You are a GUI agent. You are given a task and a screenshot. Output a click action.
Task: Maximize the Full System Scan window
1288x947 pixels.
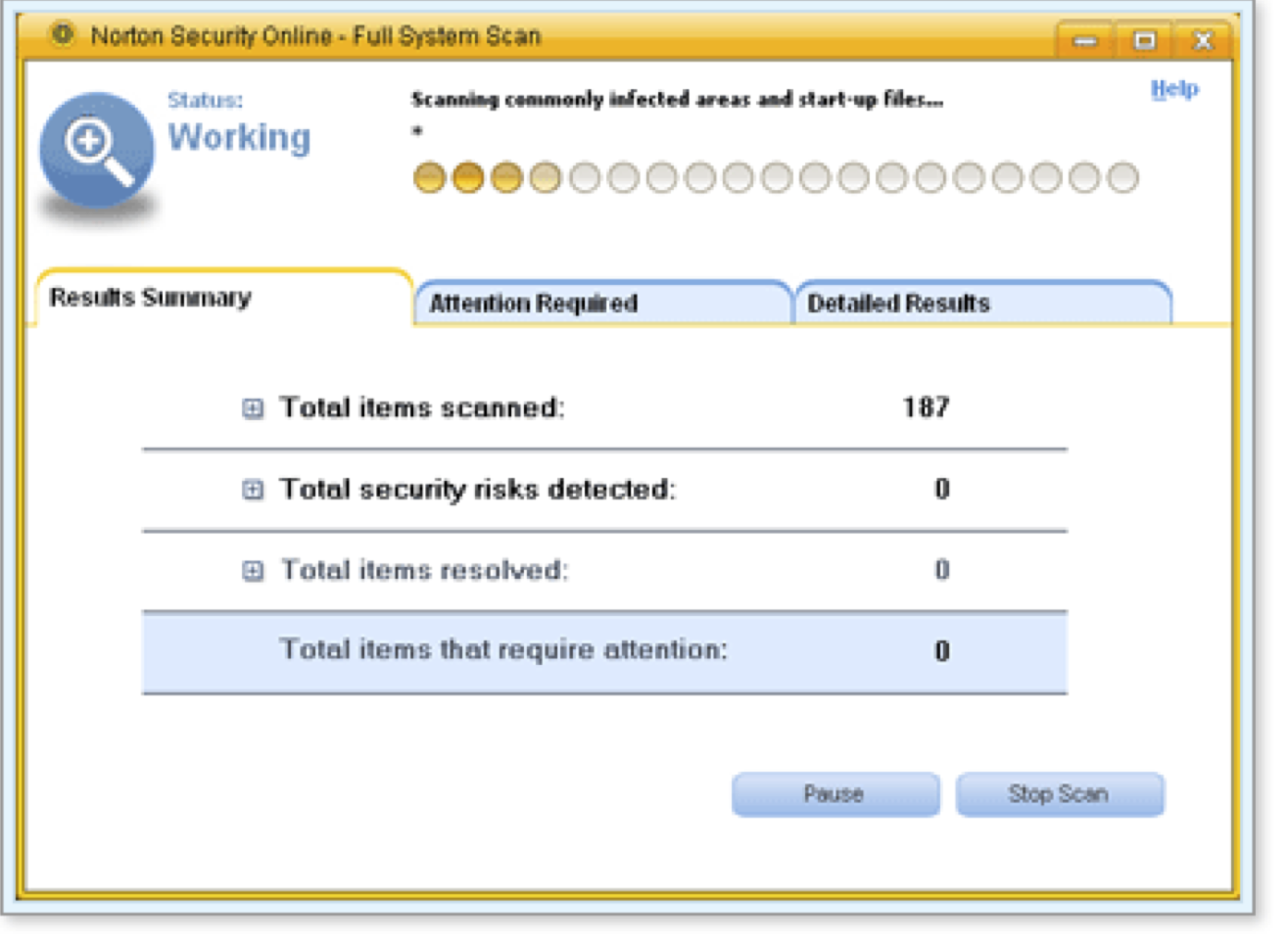(1144, 40)
